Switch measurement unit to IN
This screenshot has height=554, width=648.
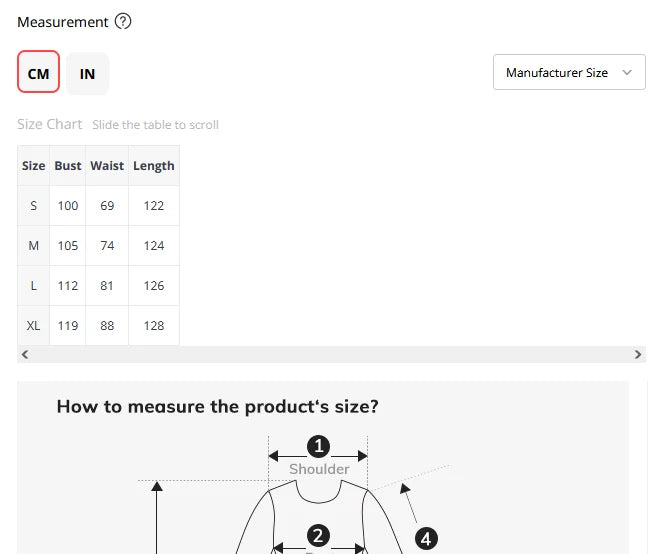coord(88,73)
